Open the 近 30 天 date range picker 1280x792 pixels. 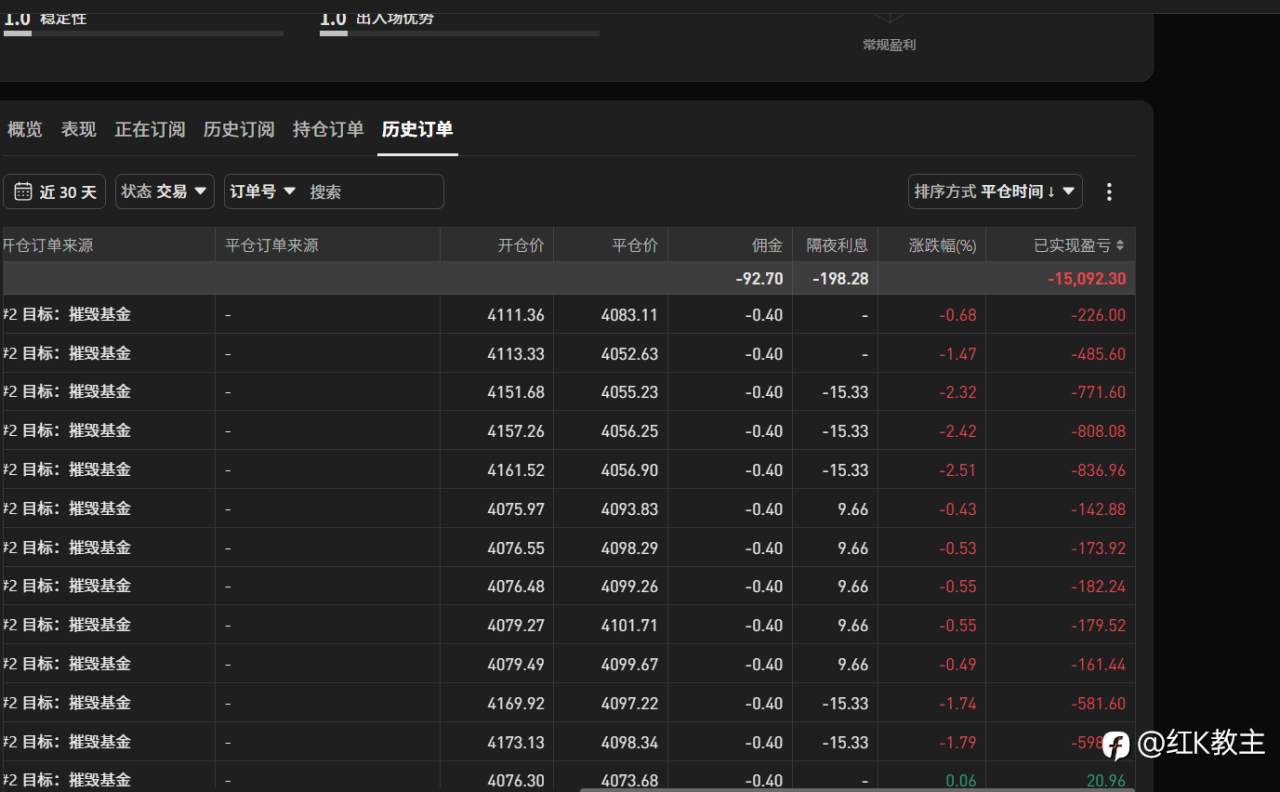click(x=55, y=191)
